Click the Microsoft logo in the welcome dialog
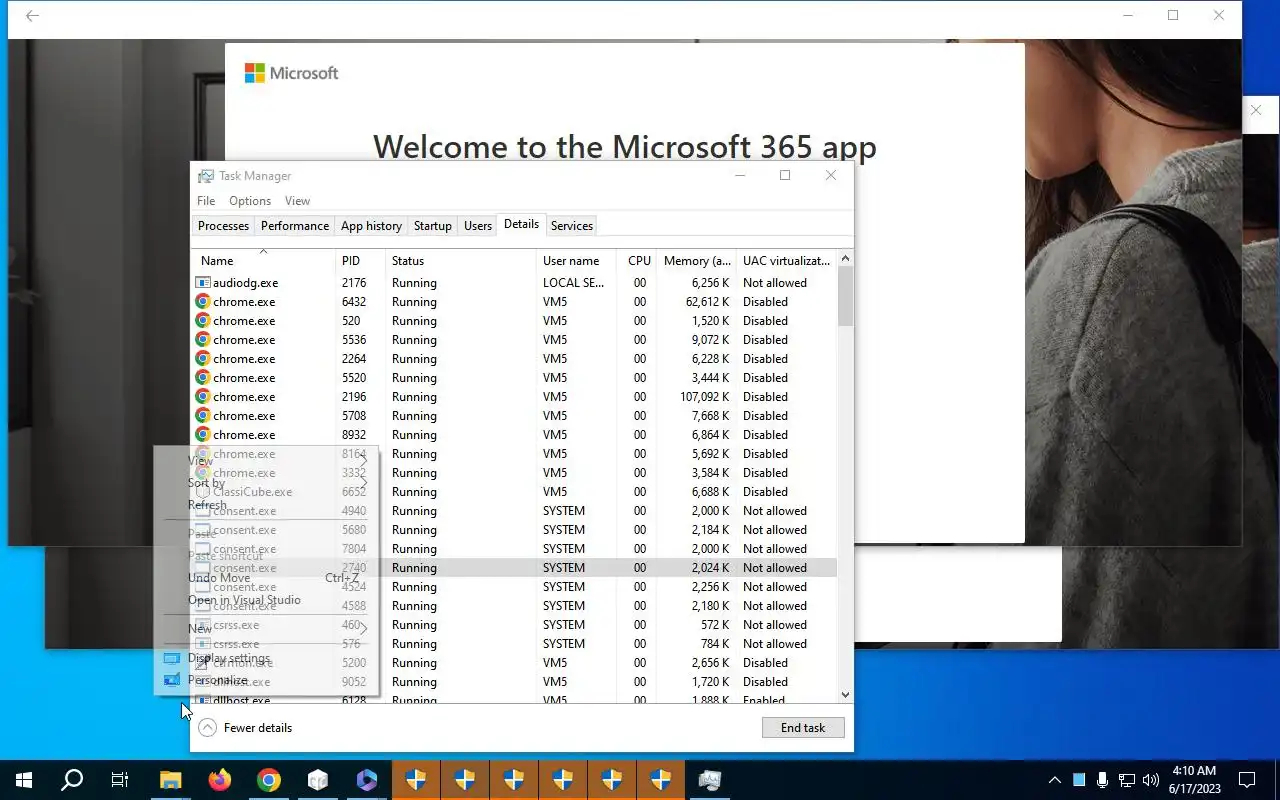 [x=292, y=73]
